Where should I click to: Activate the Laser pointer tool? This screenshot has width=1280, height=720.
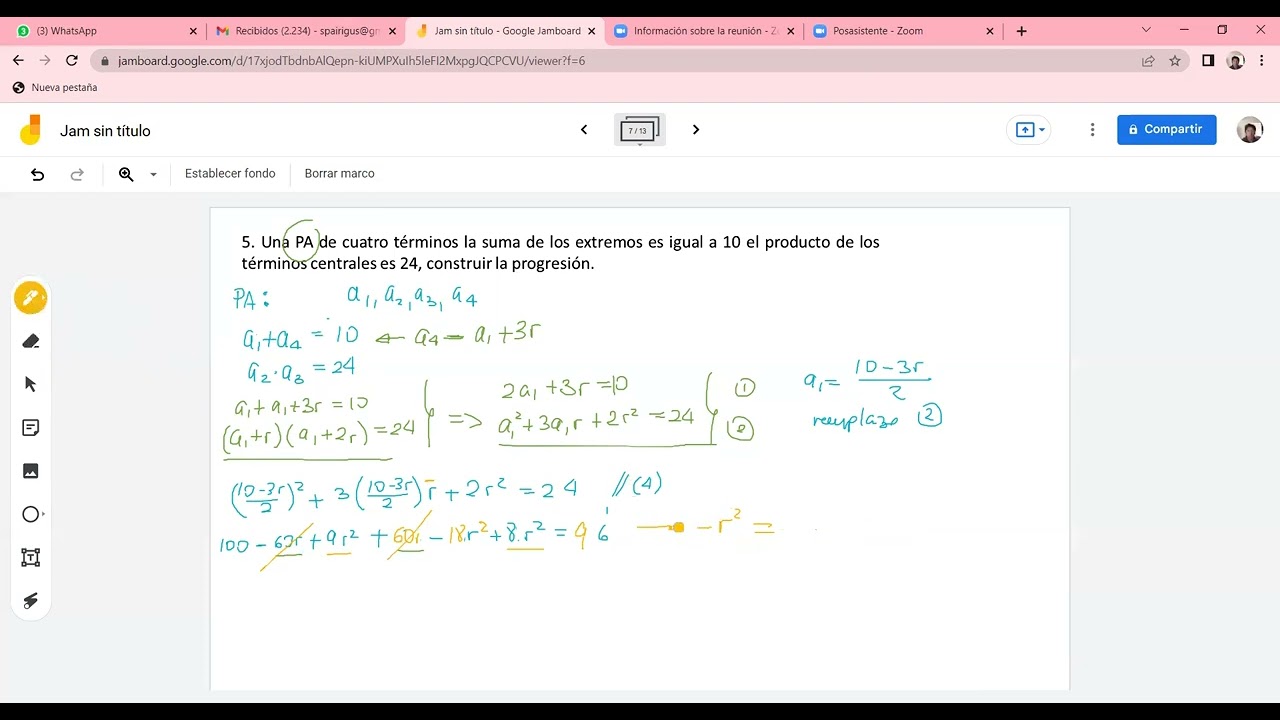tap(30, 600)
